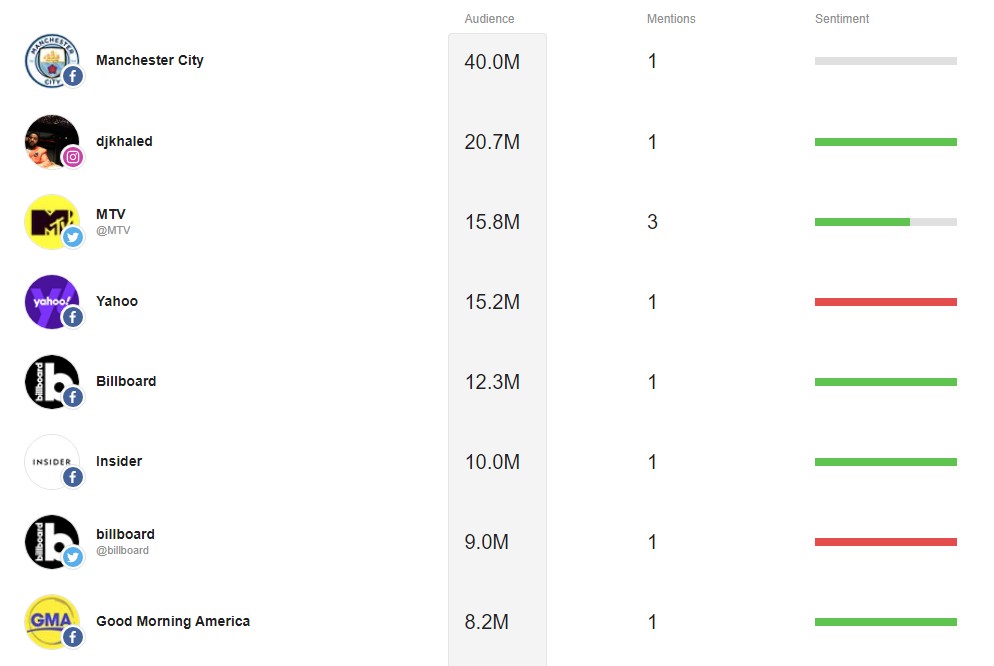The image size is (994, 666).
Task: Select the 10.0M audience value
Action: pos(492,462)
